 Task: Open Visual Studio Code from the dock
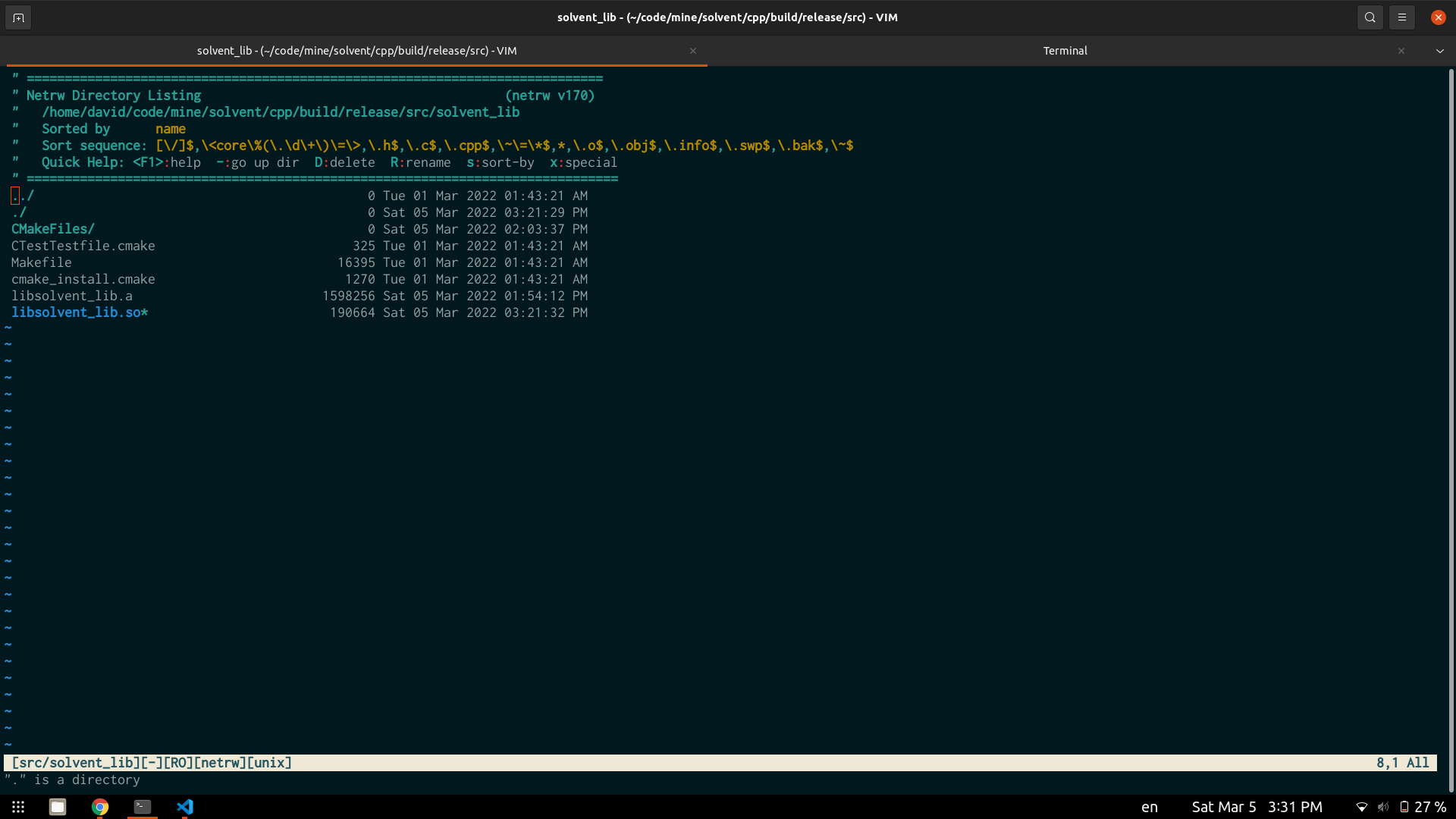click(184, 806)
